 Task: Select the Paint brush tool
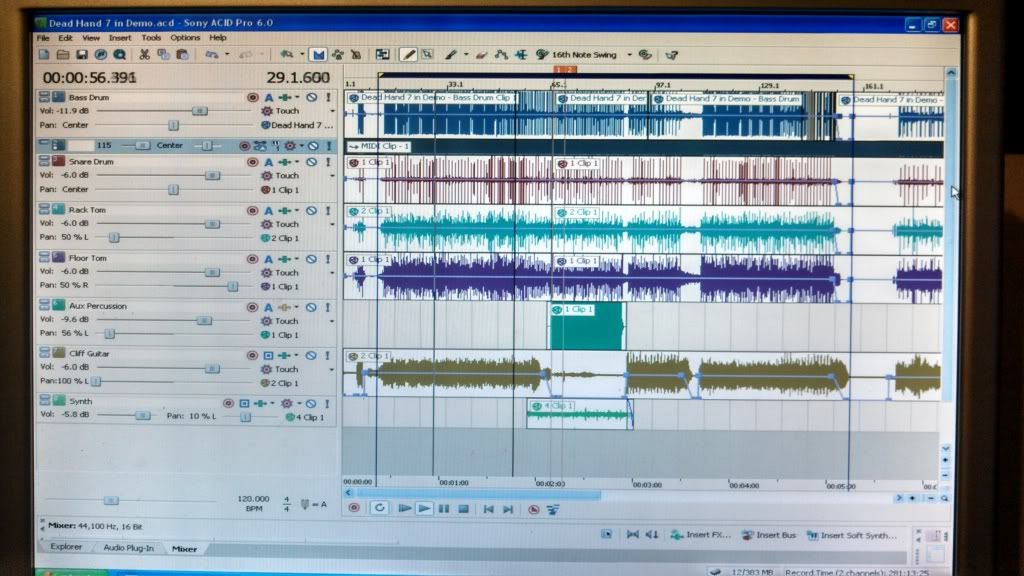(x=451, y=55)
